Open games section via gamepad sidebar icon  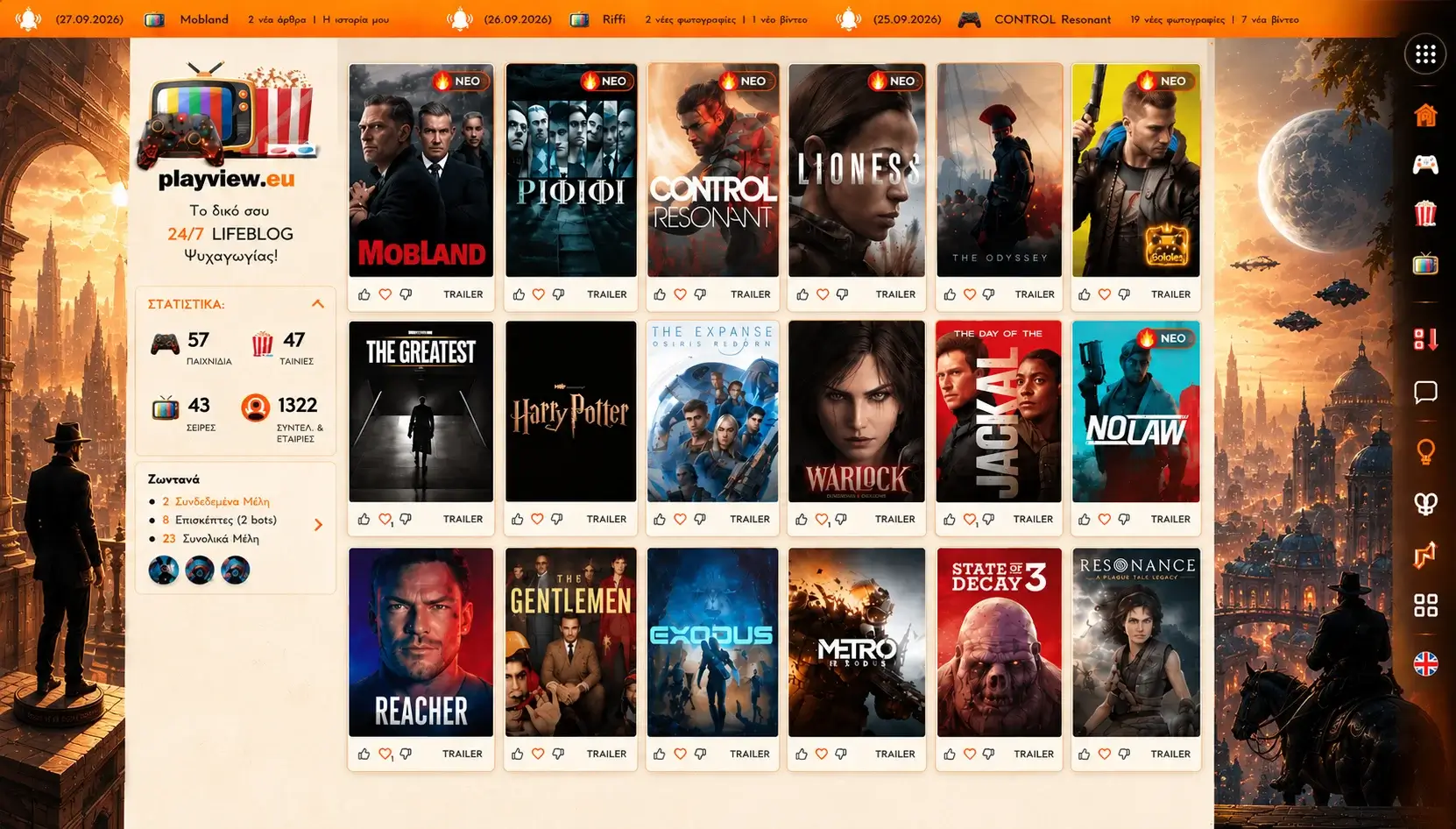1425,164
